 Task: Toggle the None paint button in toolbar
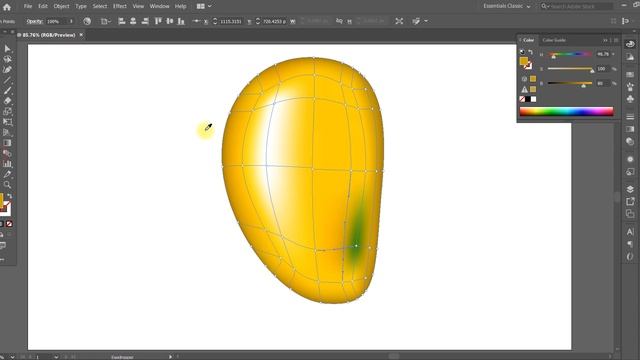coord(9,224)
